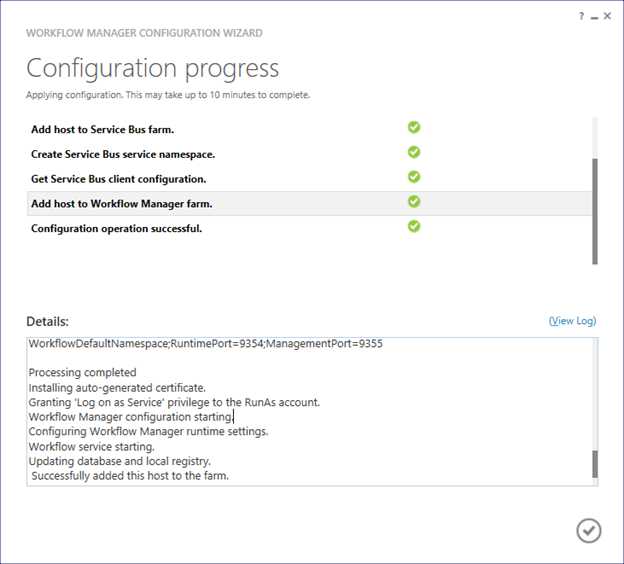Click the 'WORKFLOW MANAGER CONFIGURATION WIZARD' title
The height and width of the screenshot is (564, 624).
pyautogui.click(x=144, y=33)
